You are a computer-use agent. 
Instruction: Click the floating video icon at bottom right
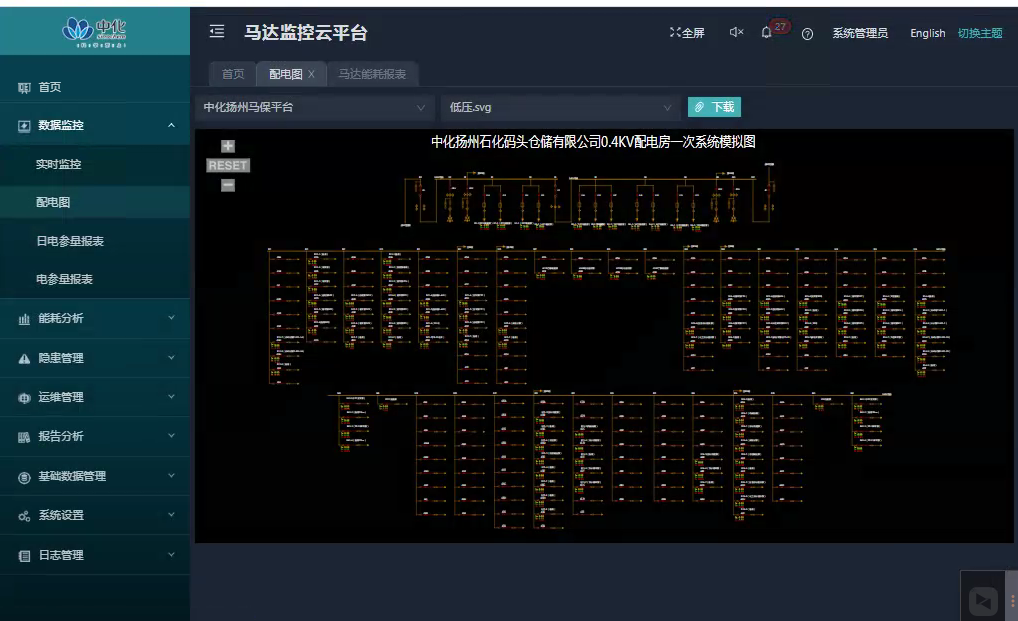click(x=983, y=601)
